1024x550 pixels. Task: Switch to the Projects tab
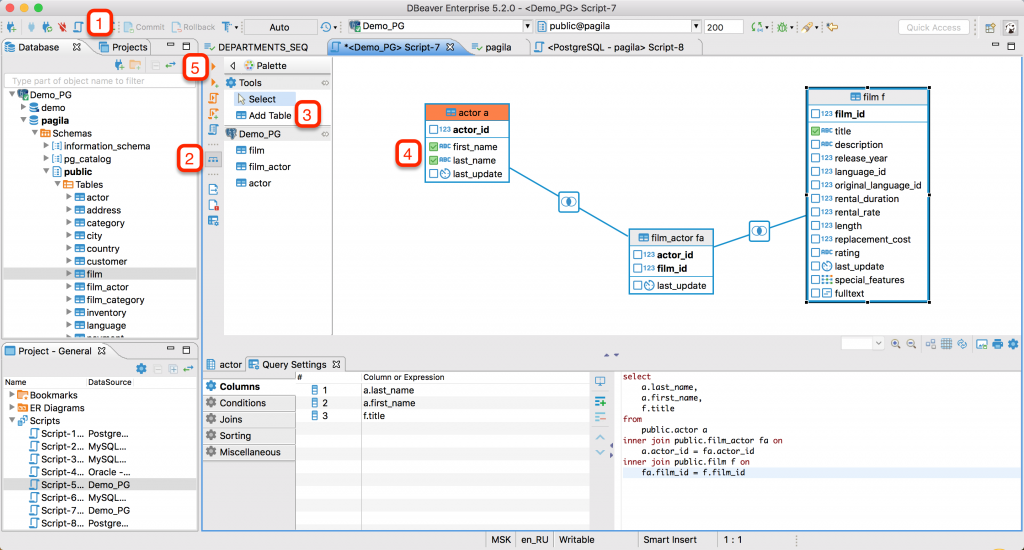pos(123,47)
